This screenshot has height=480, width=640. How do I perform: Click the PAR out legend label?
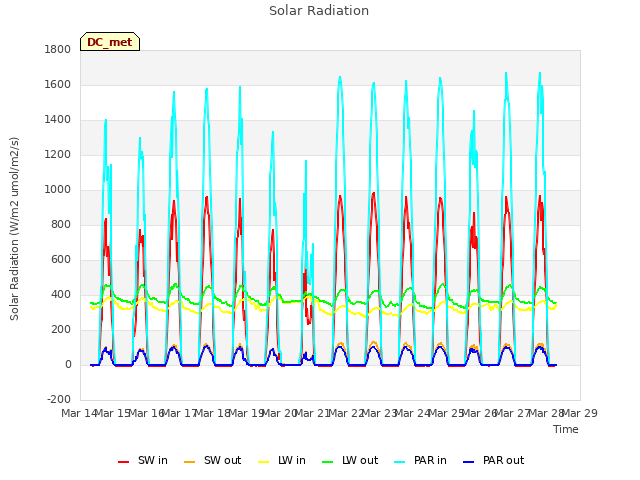tap(503, 460)
